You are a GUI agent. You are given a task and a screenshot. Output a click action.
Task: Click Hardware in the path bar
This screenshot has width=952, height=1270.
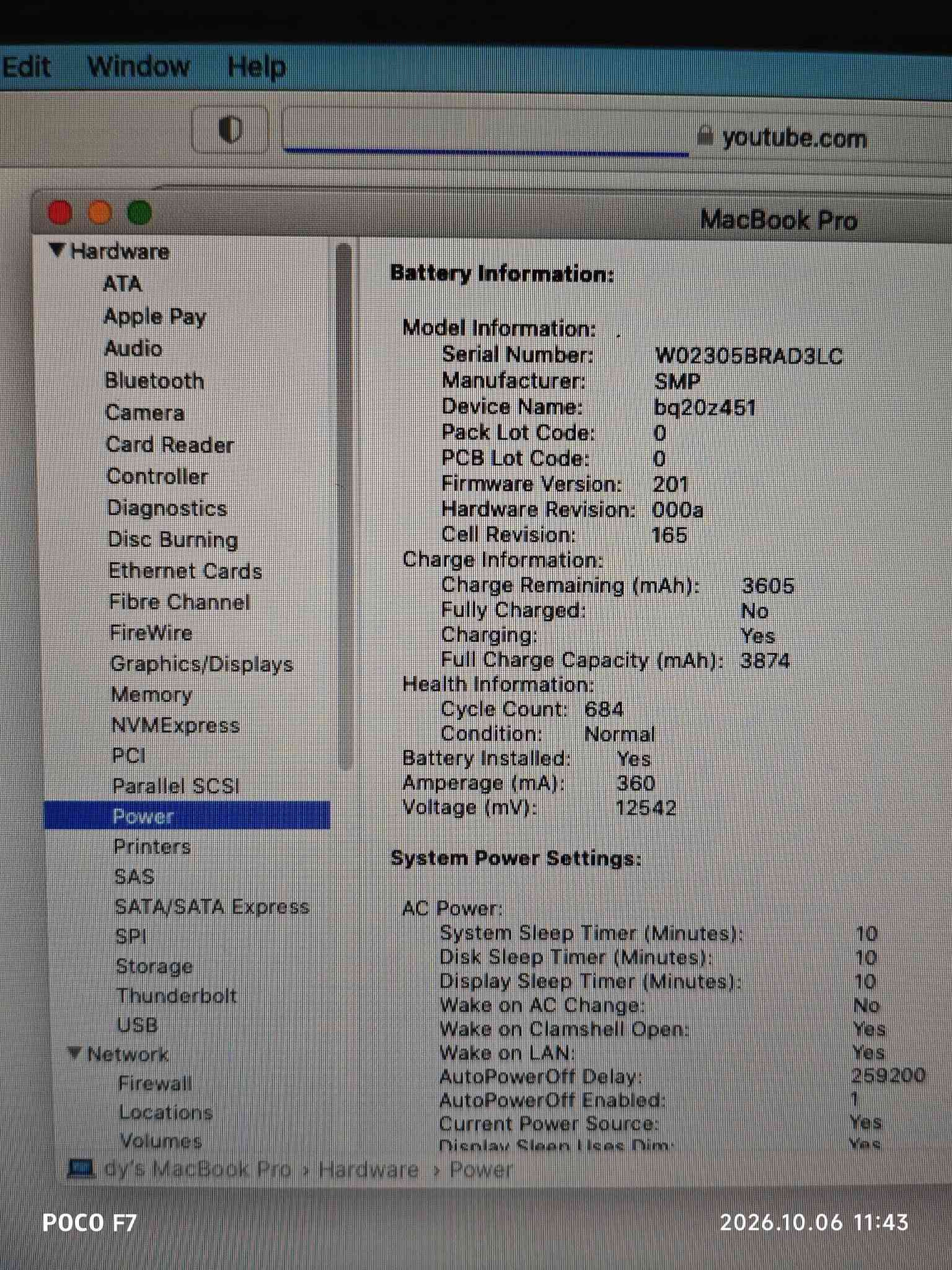pyautogui.click(x=369, y=1170)
